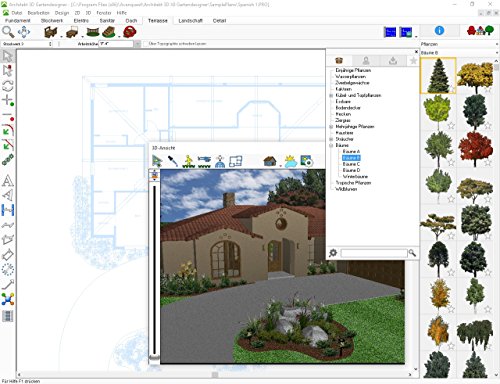Open the download tab in library panel
The image size is (500, 384).
(x=393, y=60)
